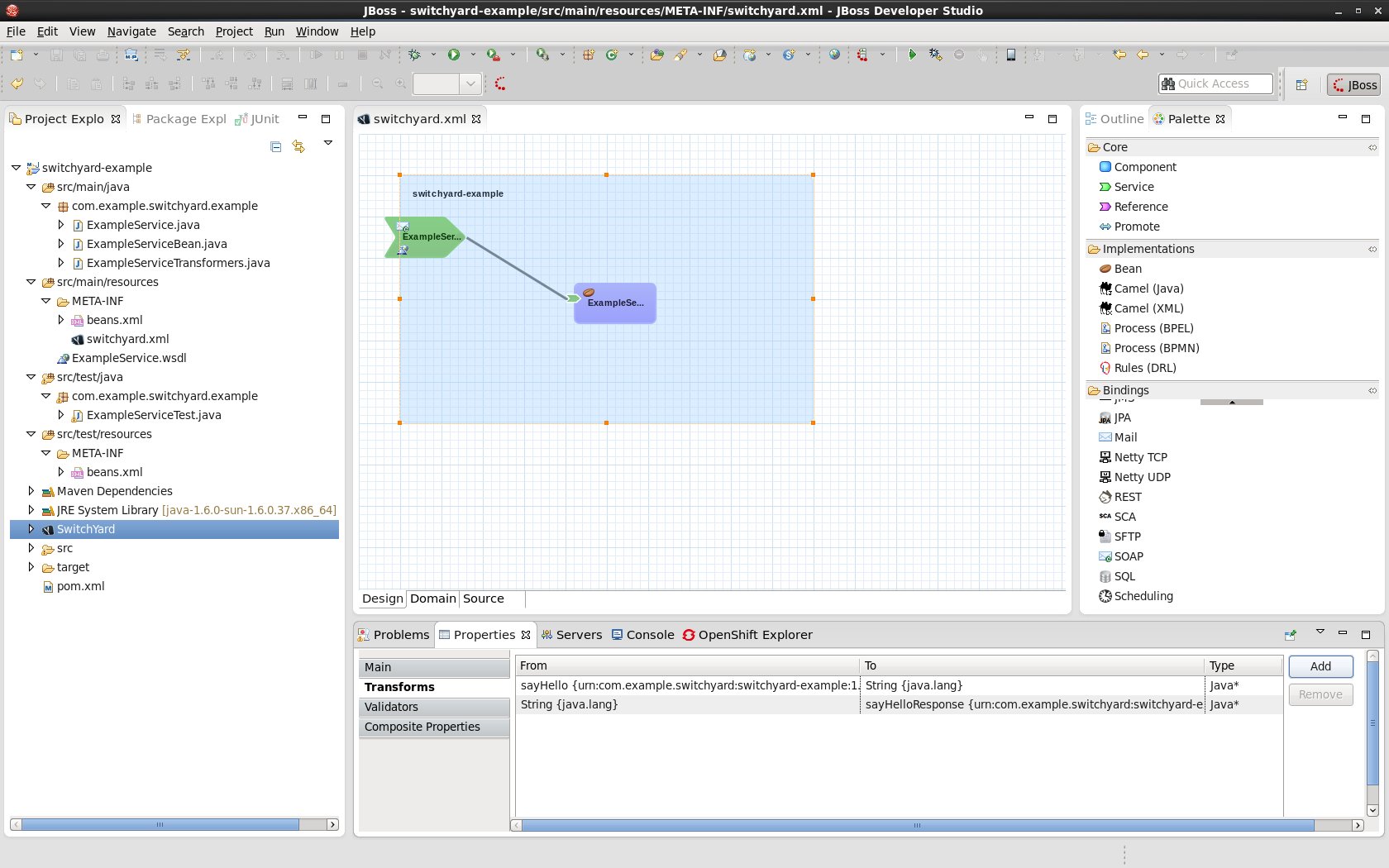
Task: Select the REST binding in Palette
Action: click(1120, 497)
